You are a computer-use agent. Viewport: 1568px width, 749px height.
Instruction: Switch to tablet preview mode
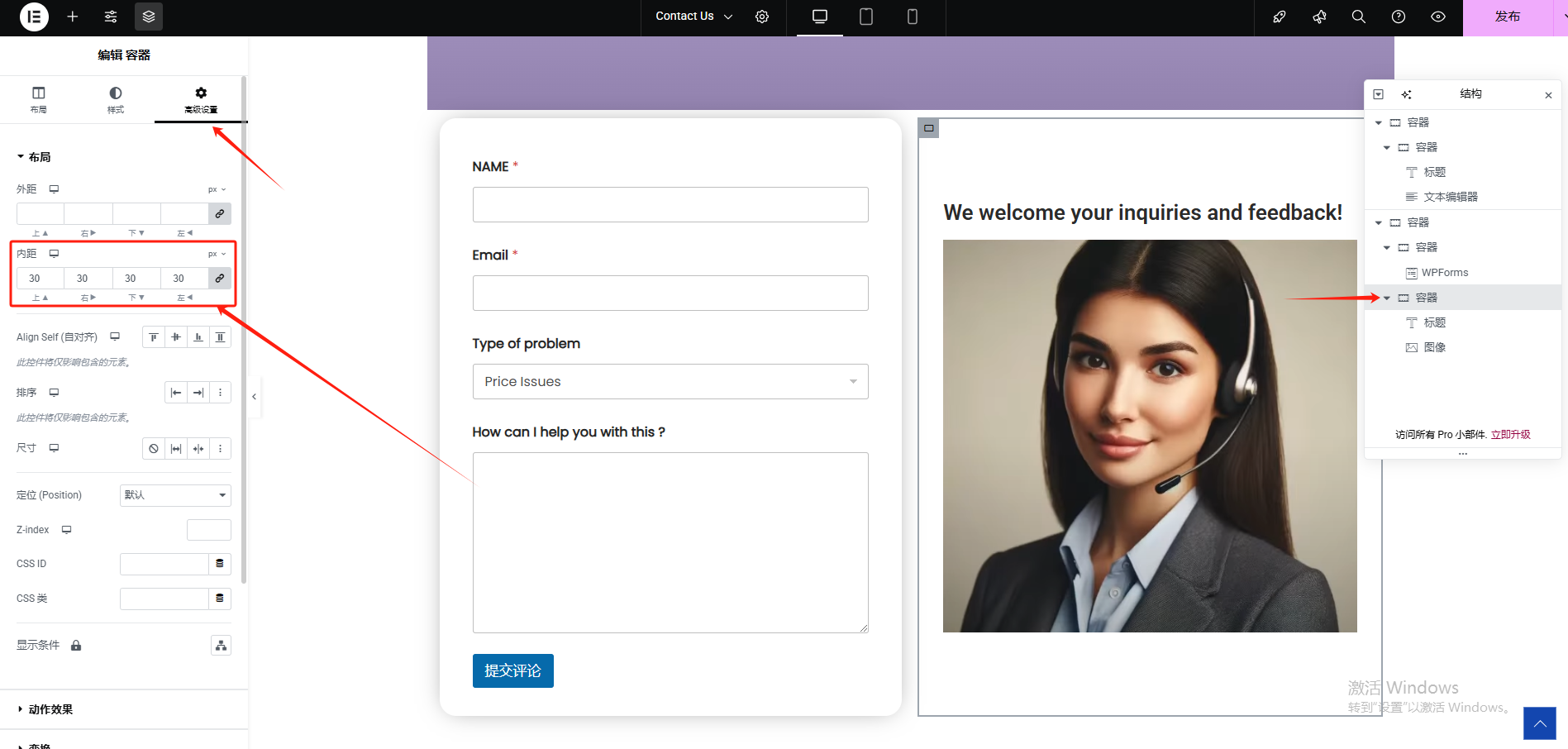[x=865, y=17]
